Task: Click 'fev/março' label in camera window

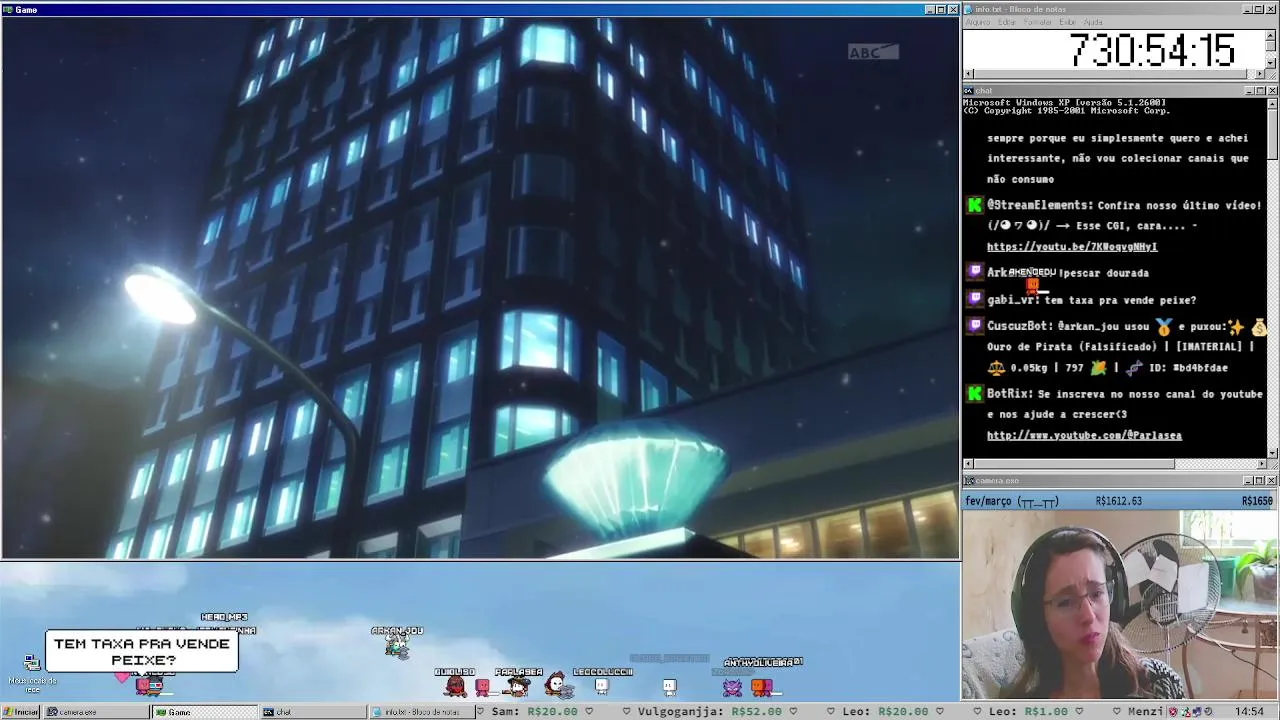Action: point(990,501)
